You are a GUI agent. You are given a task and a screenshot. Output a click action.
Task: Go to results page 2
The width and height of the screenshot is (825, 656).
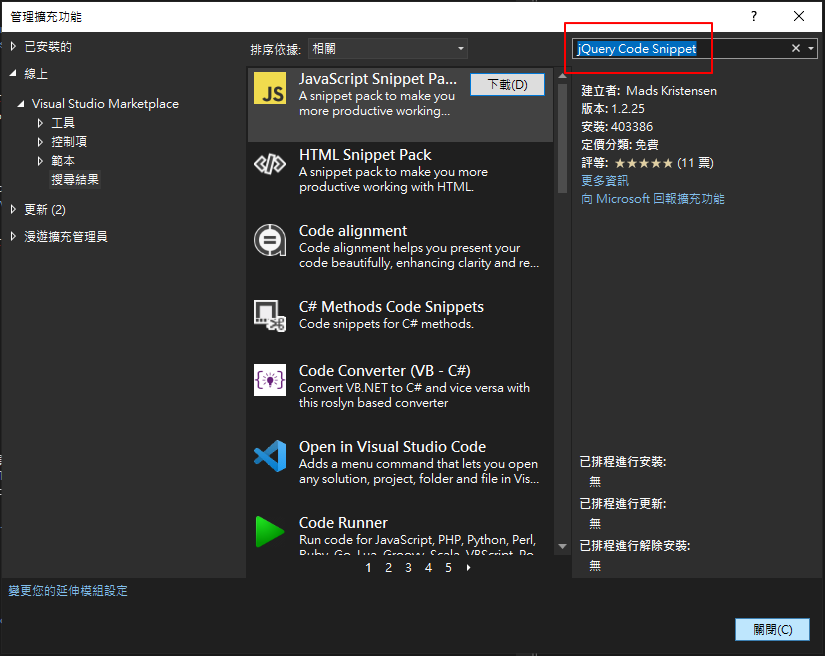tap(388, 568)
